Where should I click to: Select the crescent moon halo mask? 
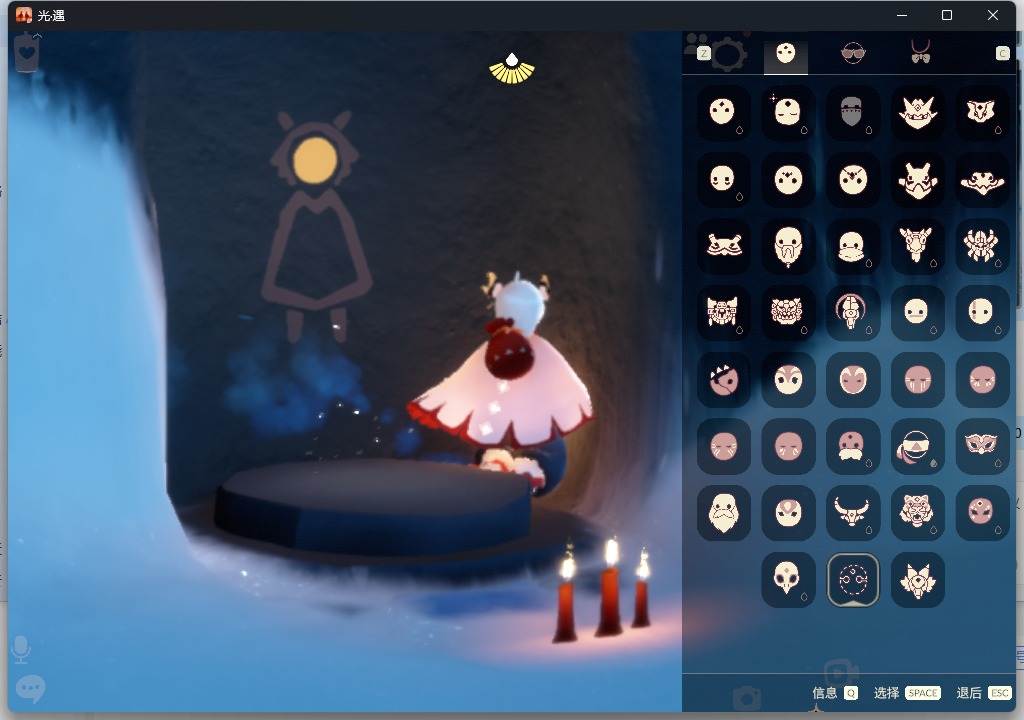[x=852, y=312]
